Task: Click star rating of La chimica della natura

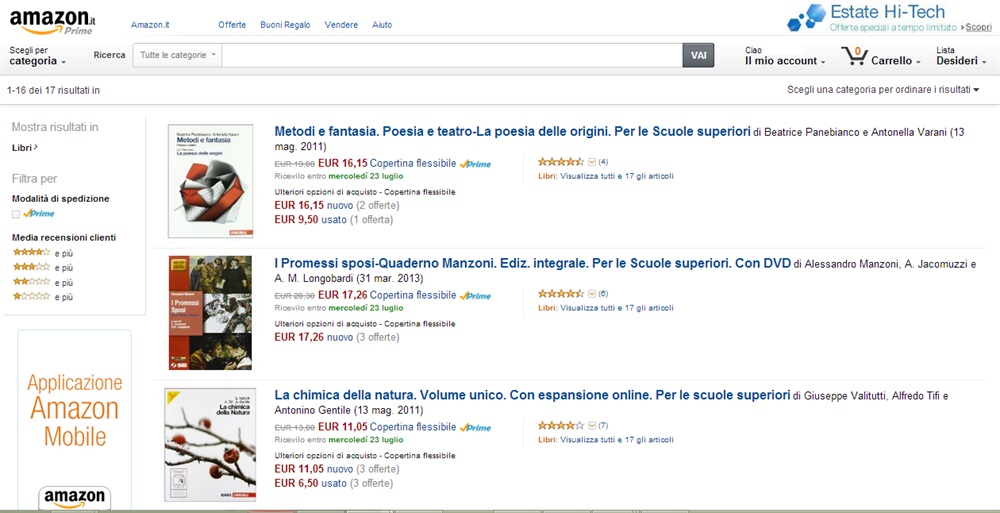Action: 561,426
